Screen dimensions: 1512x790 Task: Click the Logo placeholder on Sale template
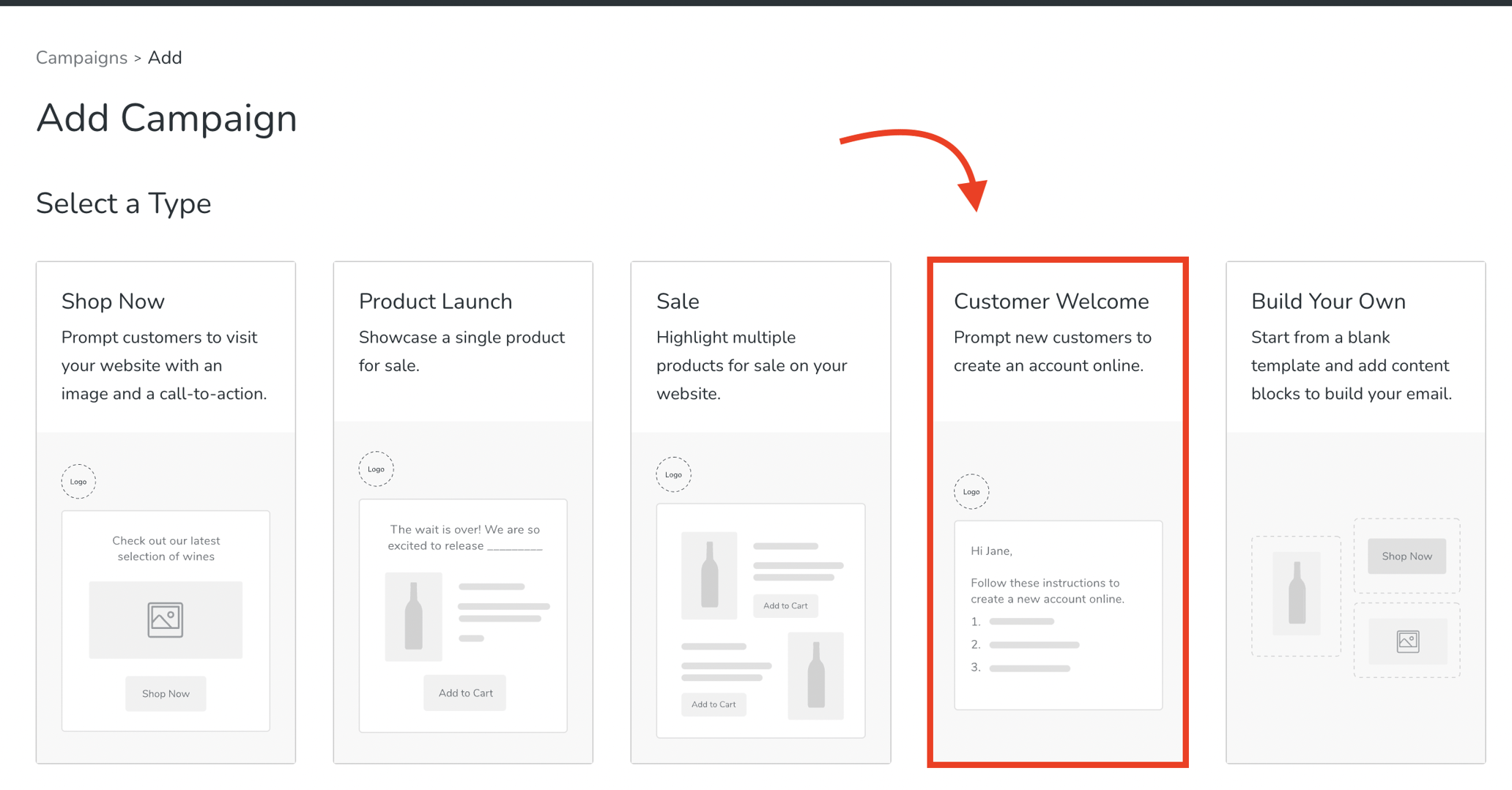(673, 474)
